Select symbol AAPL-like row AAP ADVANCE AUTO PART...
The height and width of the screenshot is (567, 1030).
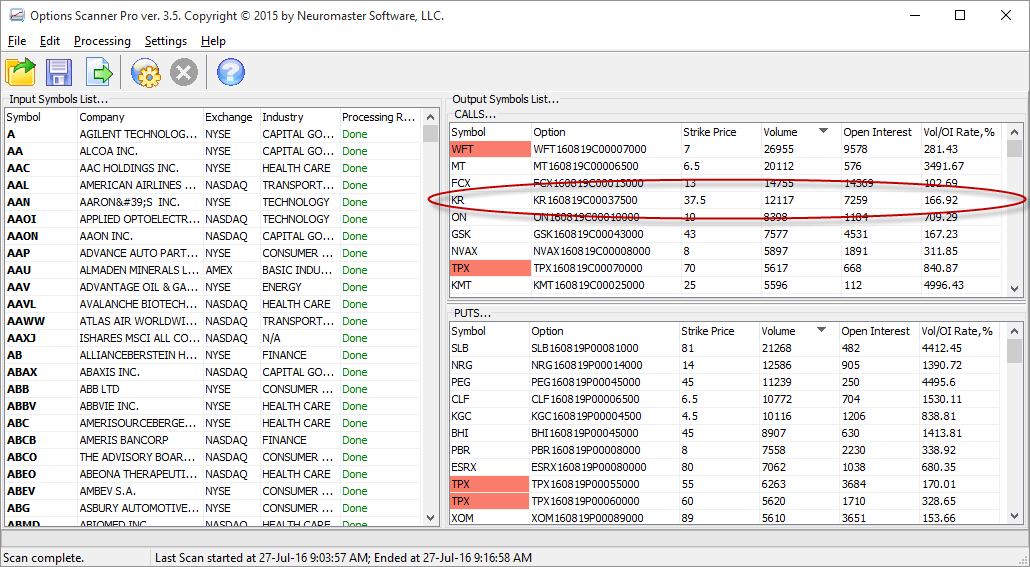(213, 253)
